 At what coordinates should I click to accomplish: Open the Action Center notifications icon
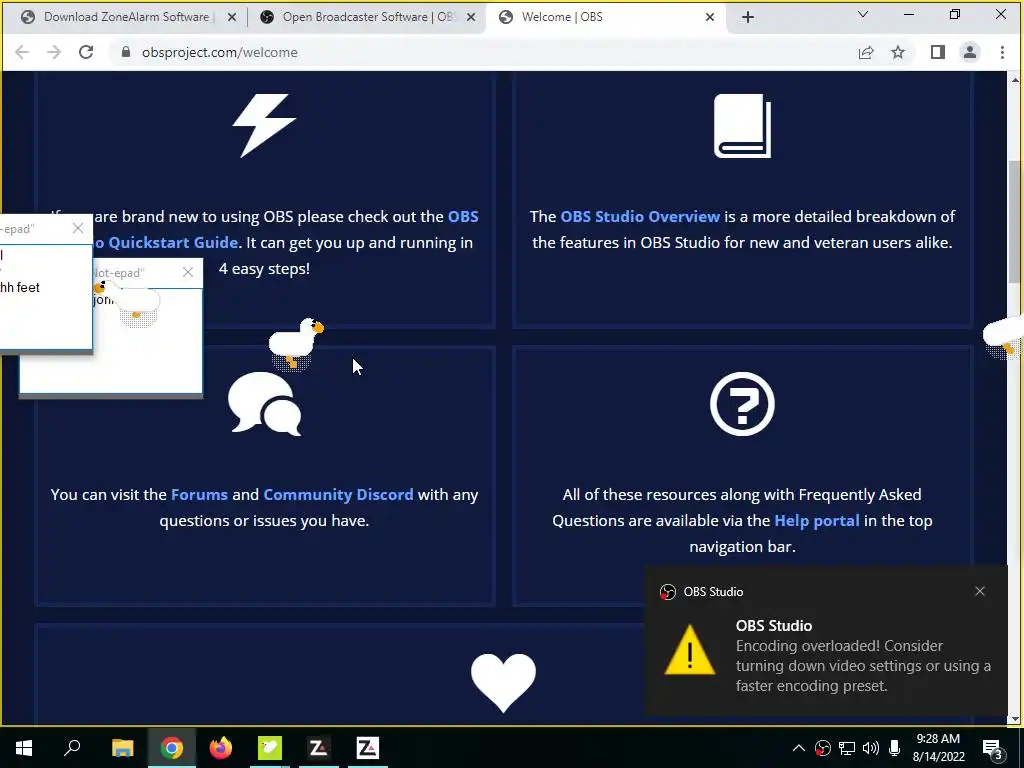[993, 748]
